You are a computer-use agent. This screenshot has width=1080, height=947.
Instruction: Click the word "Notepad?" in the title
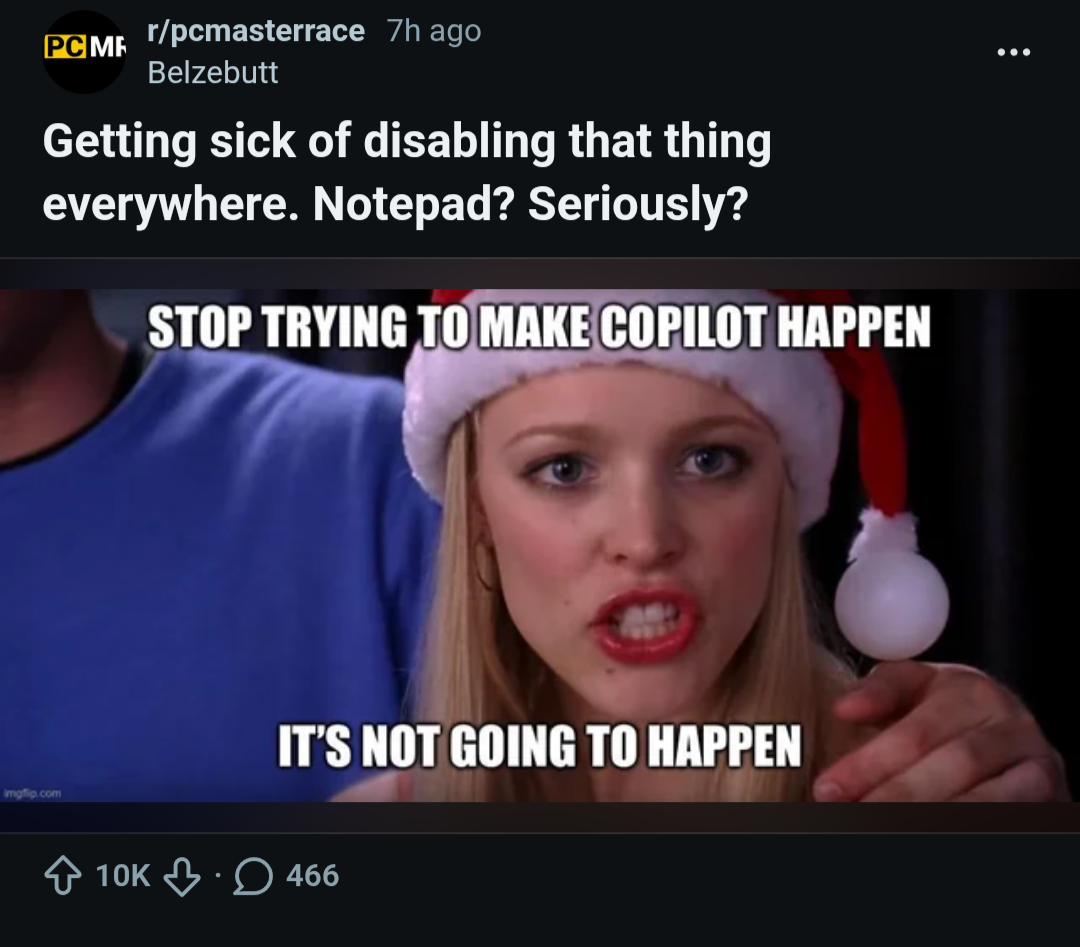[413, 205]
